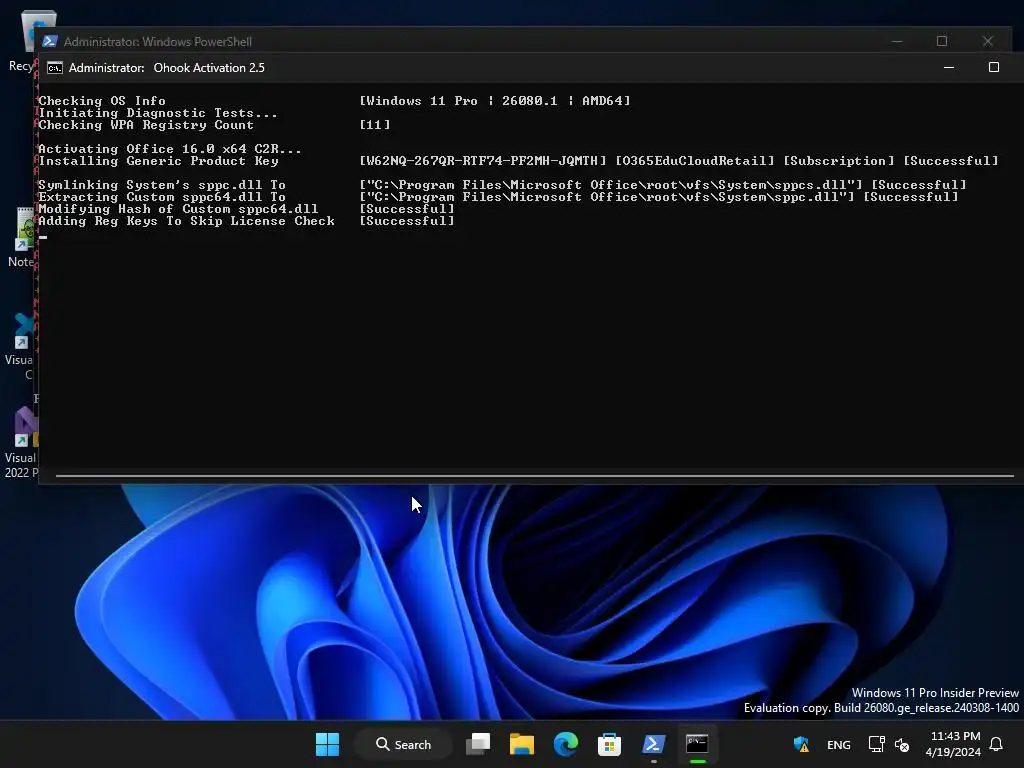
Task: Maximize the Windows PowerShell window behind
Action: click(942, 41)
